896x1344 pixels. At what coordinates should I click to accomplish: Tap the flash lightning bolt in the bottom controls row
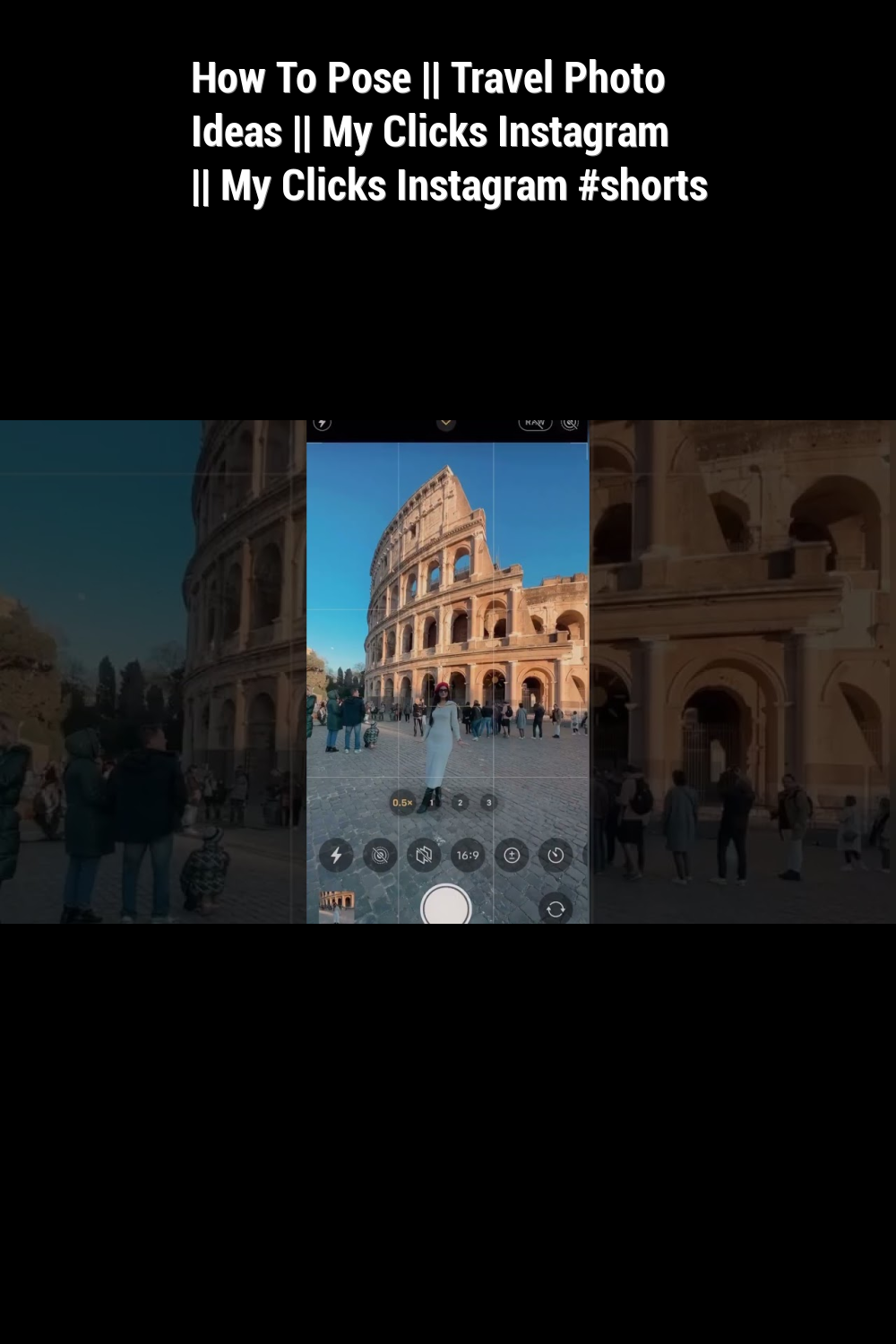pos(336,855)
